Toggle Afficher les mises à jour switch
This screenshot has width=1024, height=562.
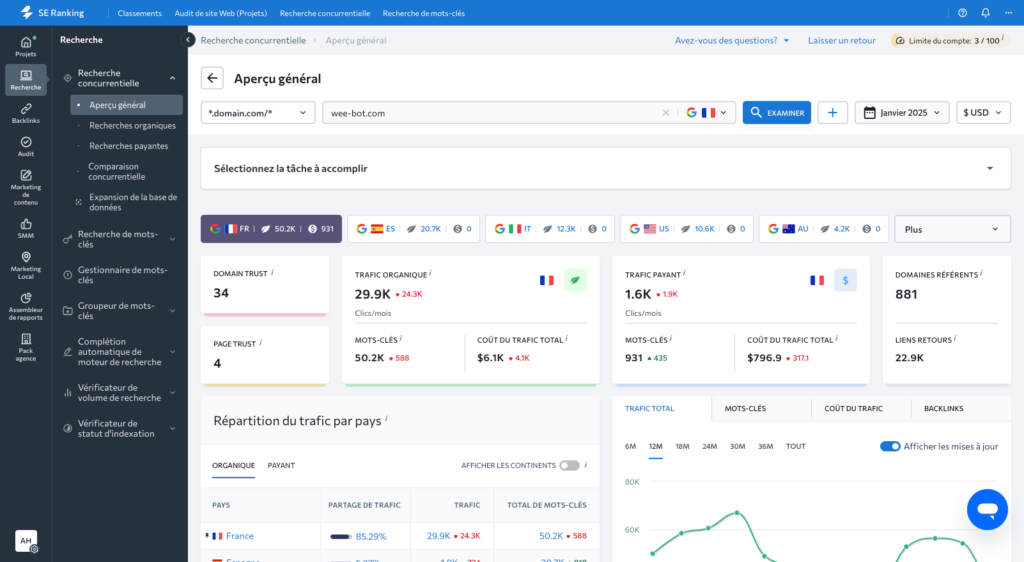[889, 446]
